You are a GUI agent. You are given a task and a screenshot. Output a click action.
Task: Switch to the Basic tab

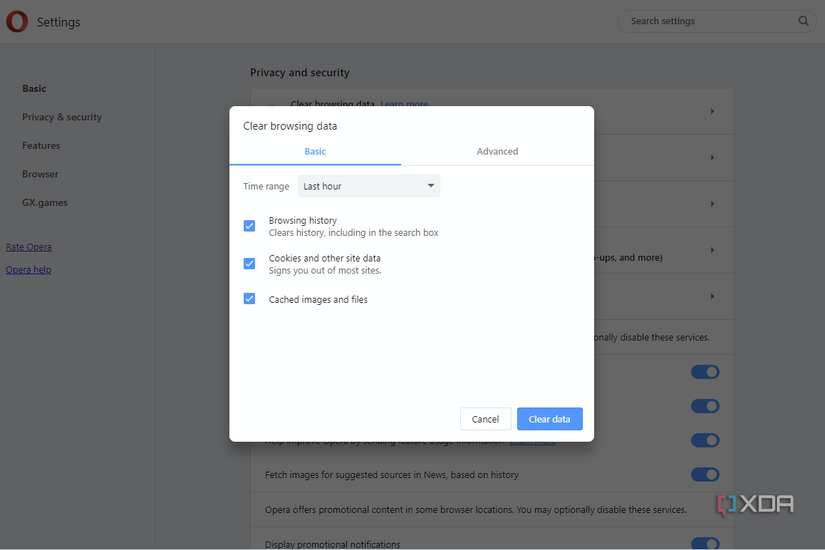[x=315, y=152]
